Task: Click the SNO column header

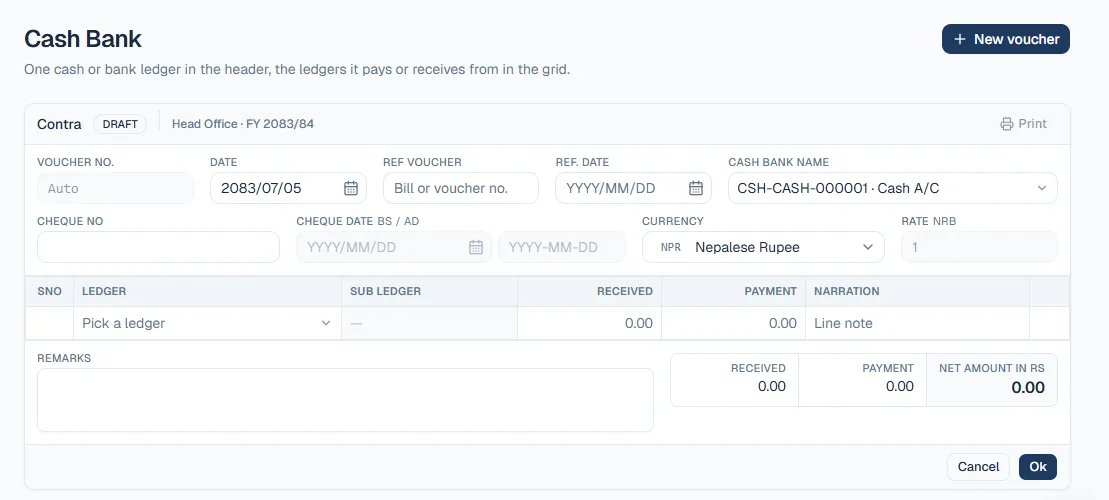Action: click(50, 291)
